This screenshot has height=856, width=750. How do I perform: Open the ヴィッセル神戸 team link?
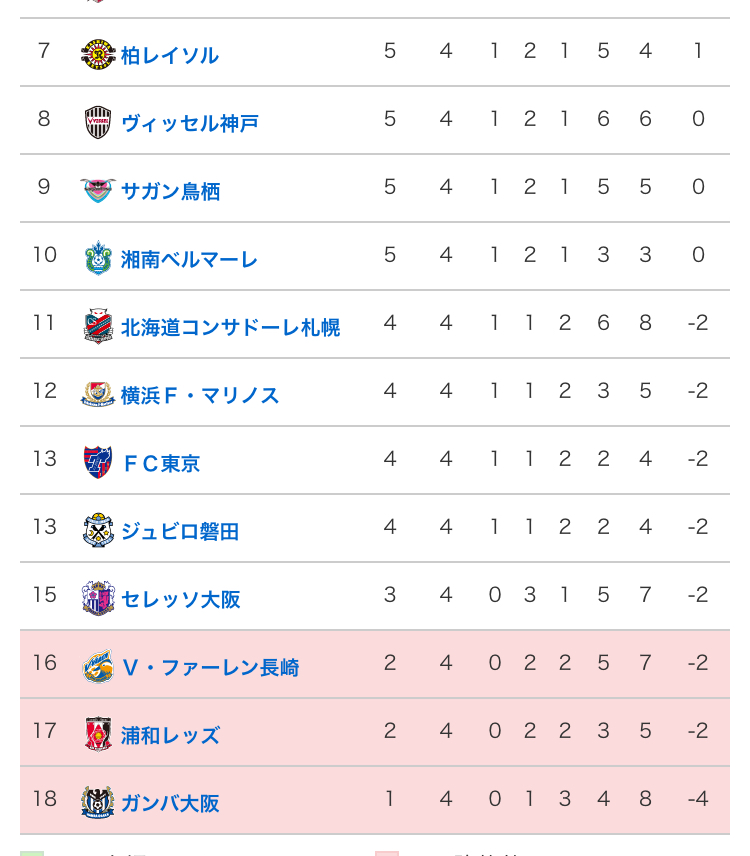[190, 123]
